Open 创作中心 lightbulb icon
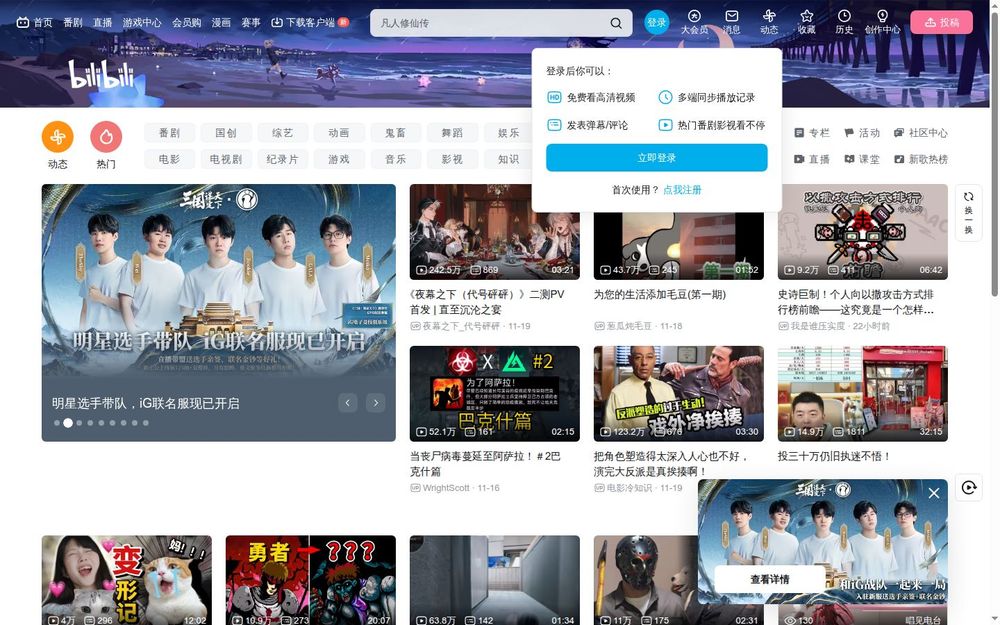 882,22
